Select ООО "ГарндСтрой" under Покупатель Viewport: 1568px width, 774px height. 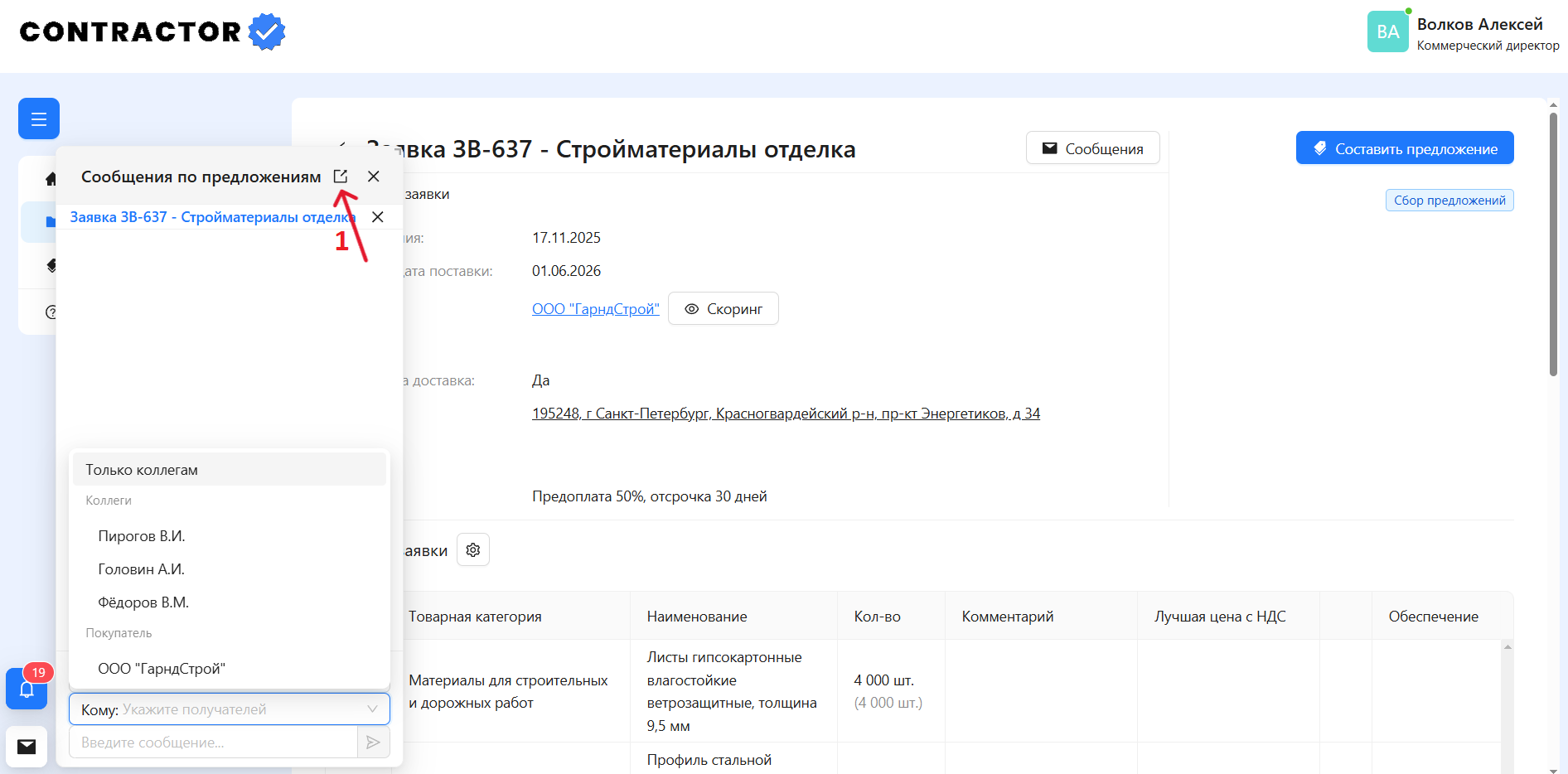pyautogui.click(x=162, y=667)
